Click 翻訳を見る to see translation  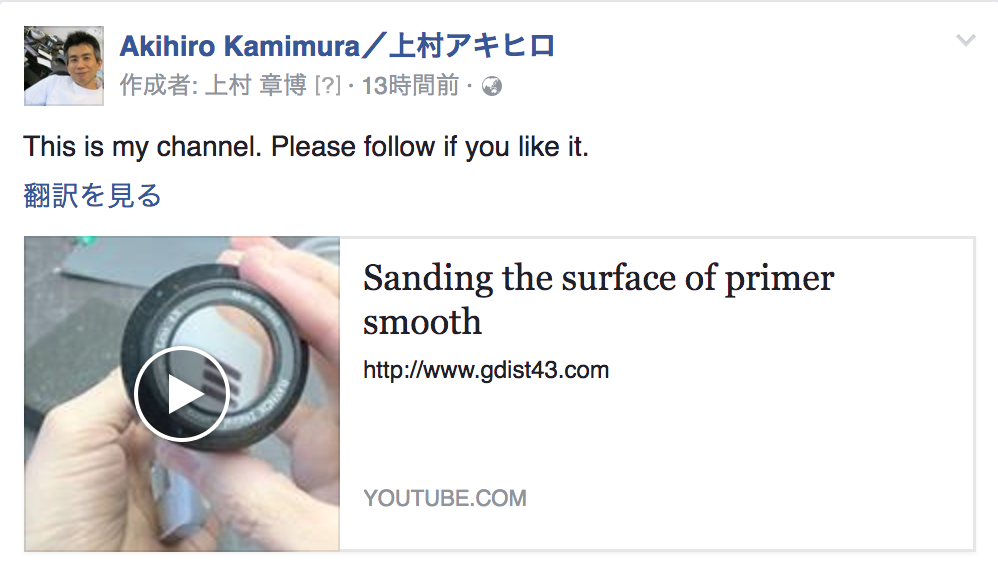92,196
